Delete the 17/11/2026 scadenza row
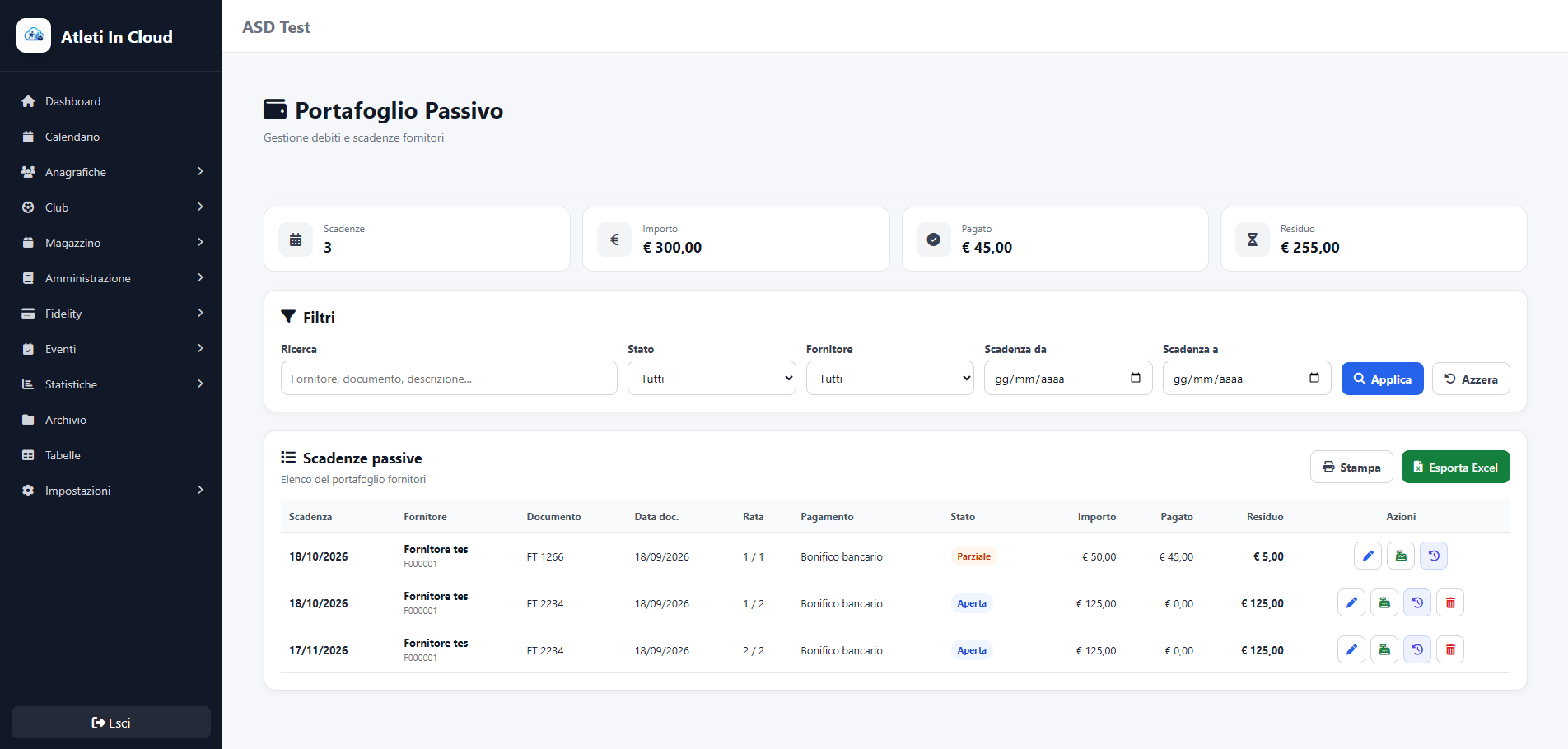Image resolution: width=1568 pixels, height=749 pixels. pyautogui.click(x=1450, y=649)
